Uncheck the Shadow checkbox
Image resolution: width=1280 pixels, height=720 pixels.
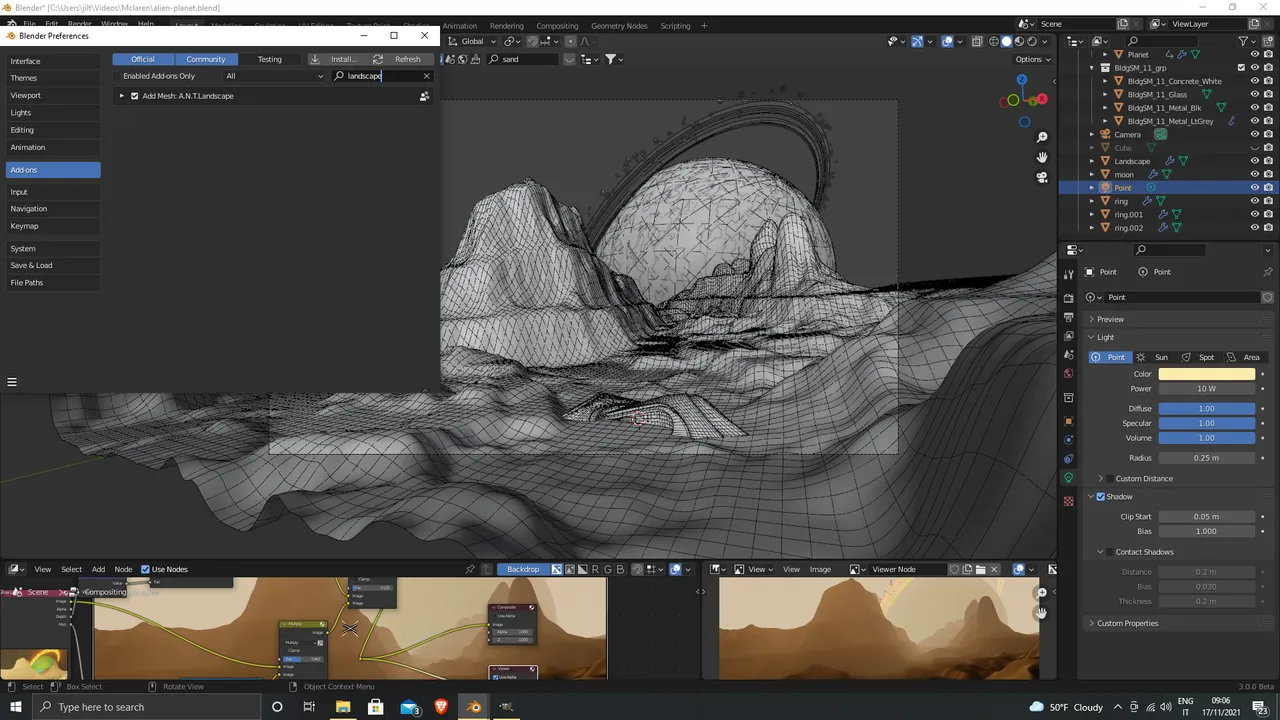pyautogui.click(x=1101, y=497)
